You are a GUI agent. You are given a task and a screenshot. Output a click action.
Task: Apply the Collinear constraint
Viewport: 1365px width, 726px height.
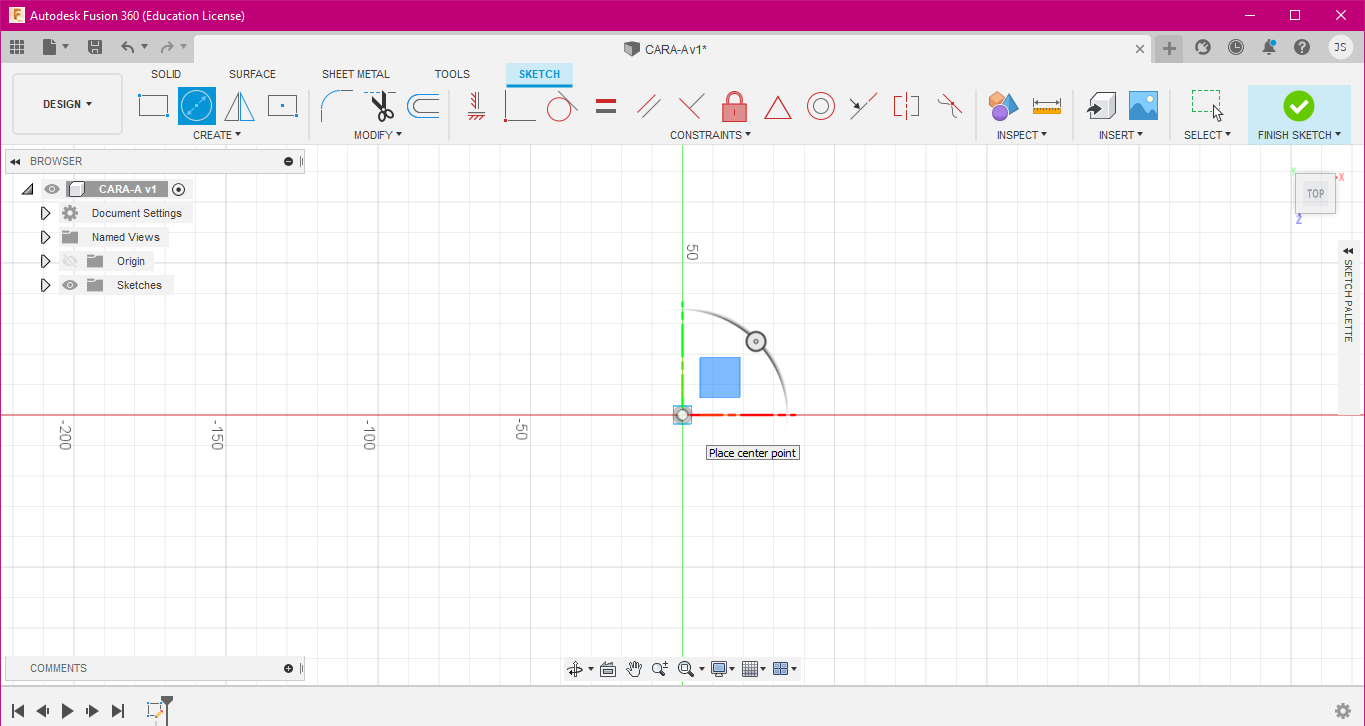(864, 105)
